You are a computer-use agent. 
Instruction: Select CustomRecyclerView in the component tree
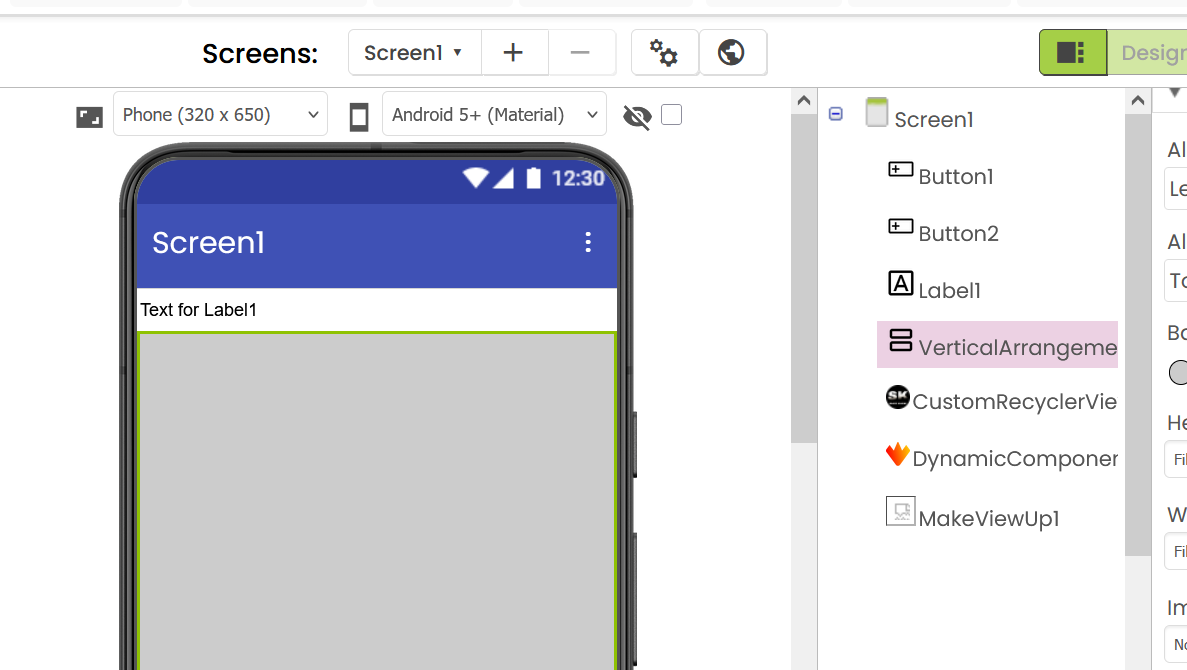[x=1014, y=402]
